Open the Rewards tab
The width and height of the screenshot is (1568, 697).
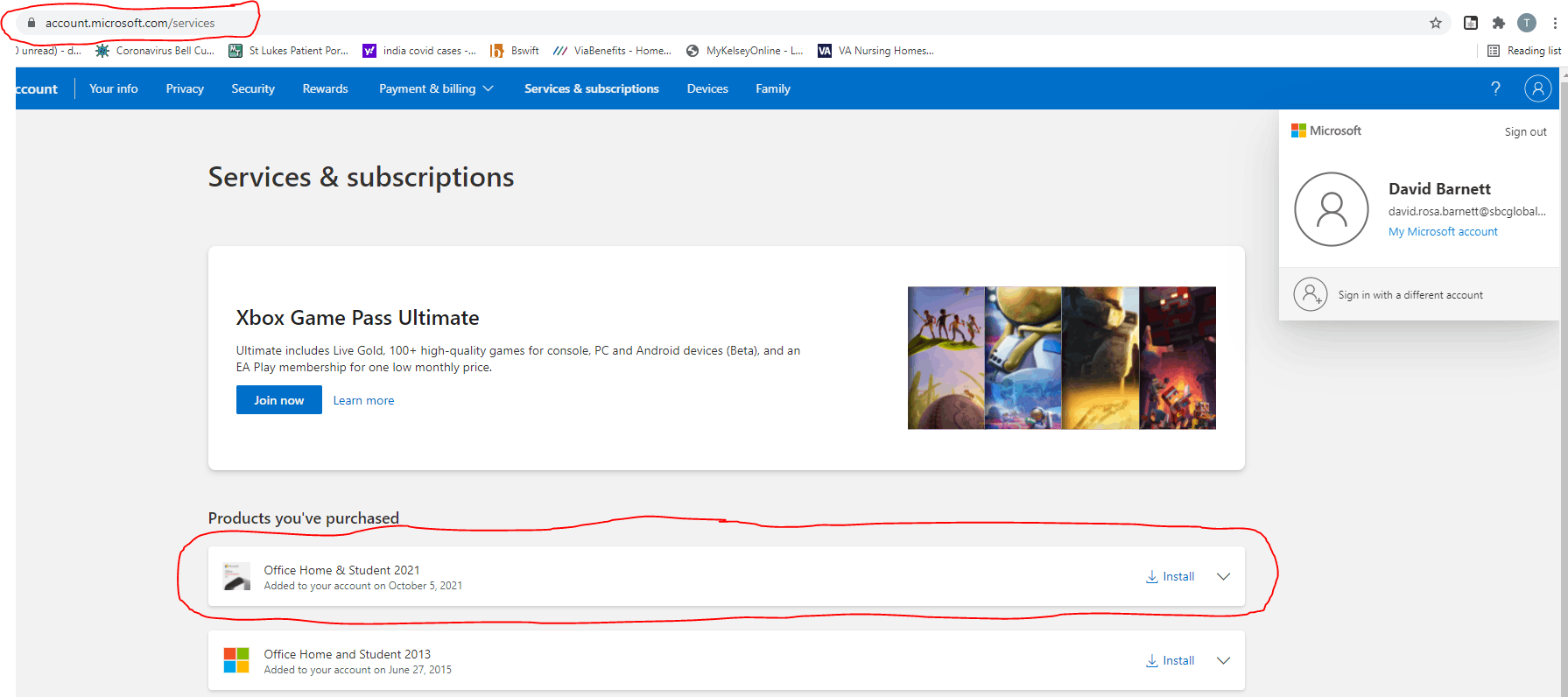[x=326, y=88]
